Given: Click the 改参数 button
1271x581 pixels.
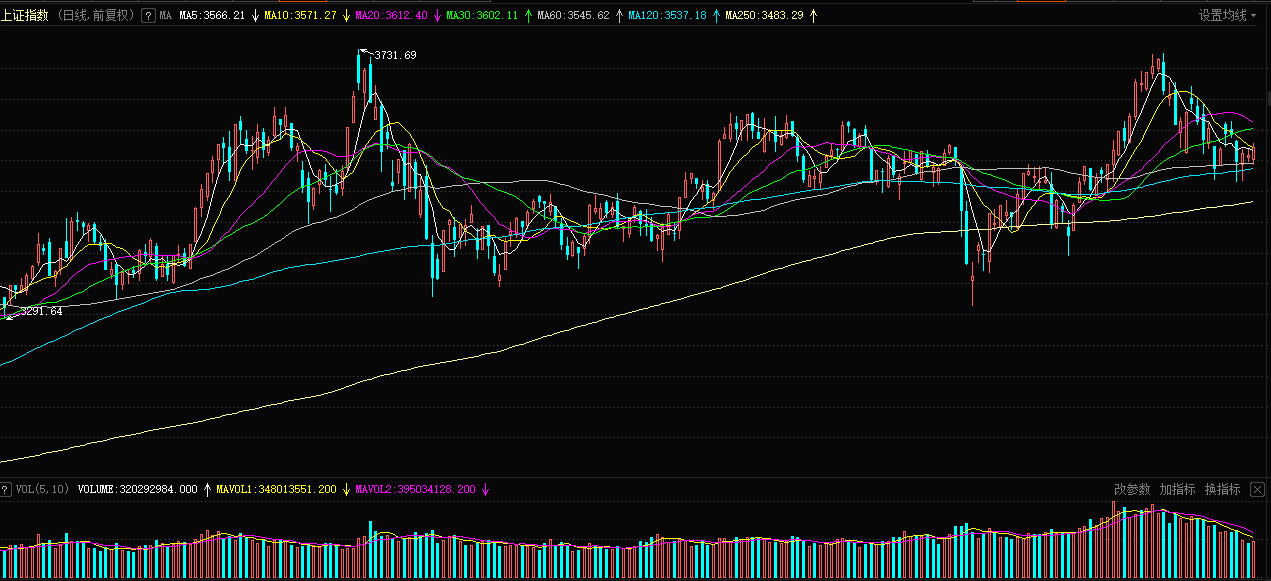Looking at the screenshot, I should tap(1132, 489).
